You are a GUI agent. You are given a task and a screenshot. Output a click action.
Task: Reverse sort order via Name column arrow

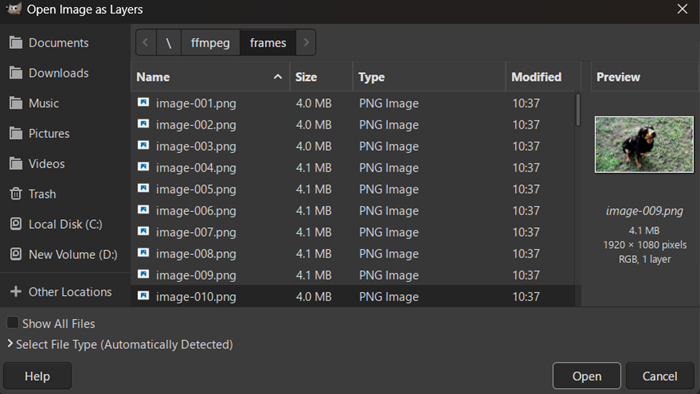278,77
